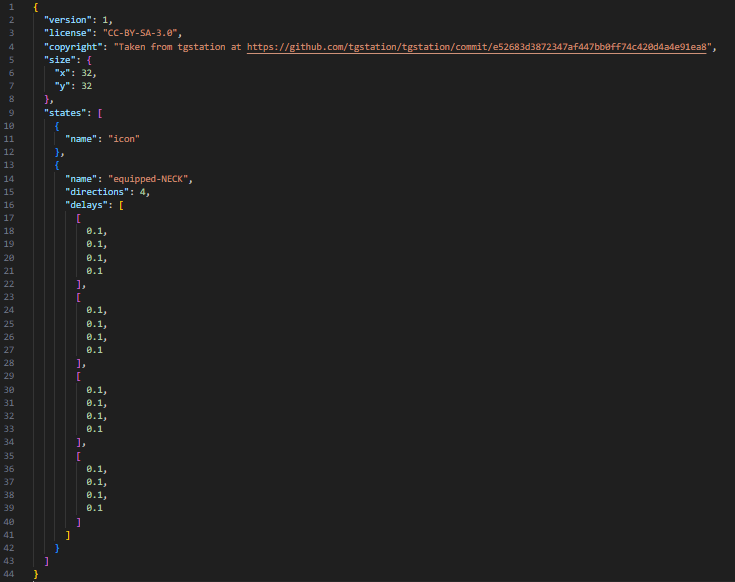Click the value 32 after "x"
The width and height of the screenshot is (735, 582).
87,73
